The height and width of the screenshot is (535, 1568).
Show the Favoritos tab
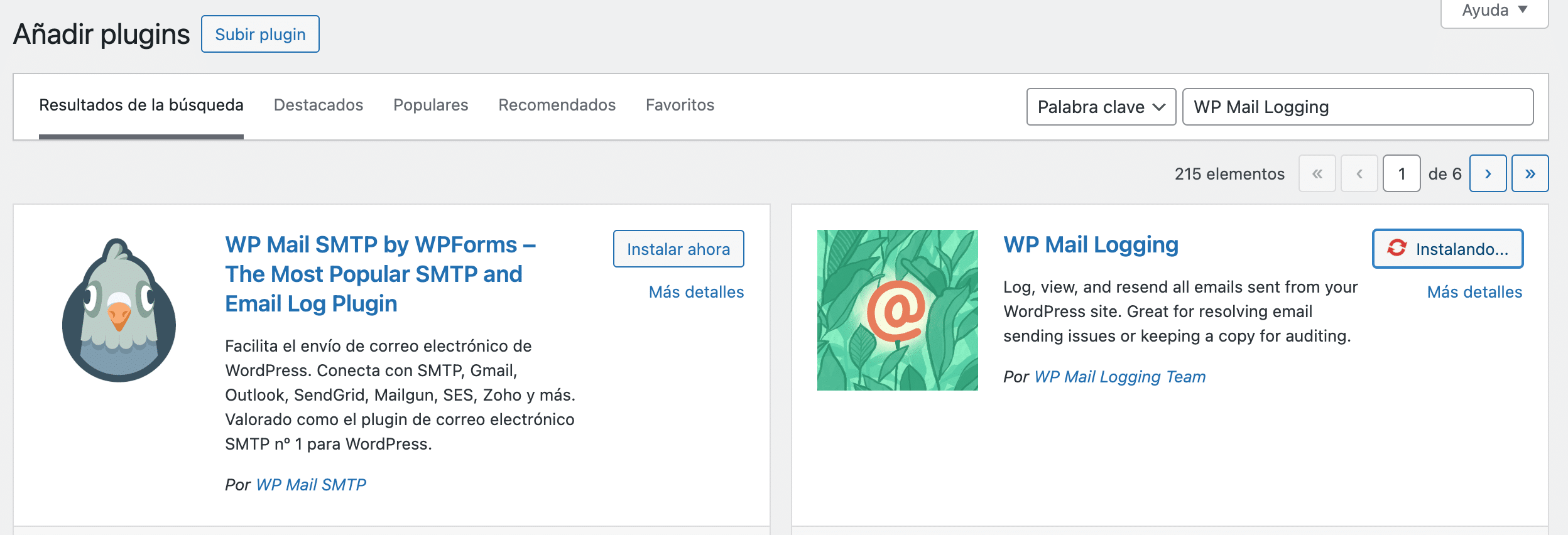tap(680, 105)
